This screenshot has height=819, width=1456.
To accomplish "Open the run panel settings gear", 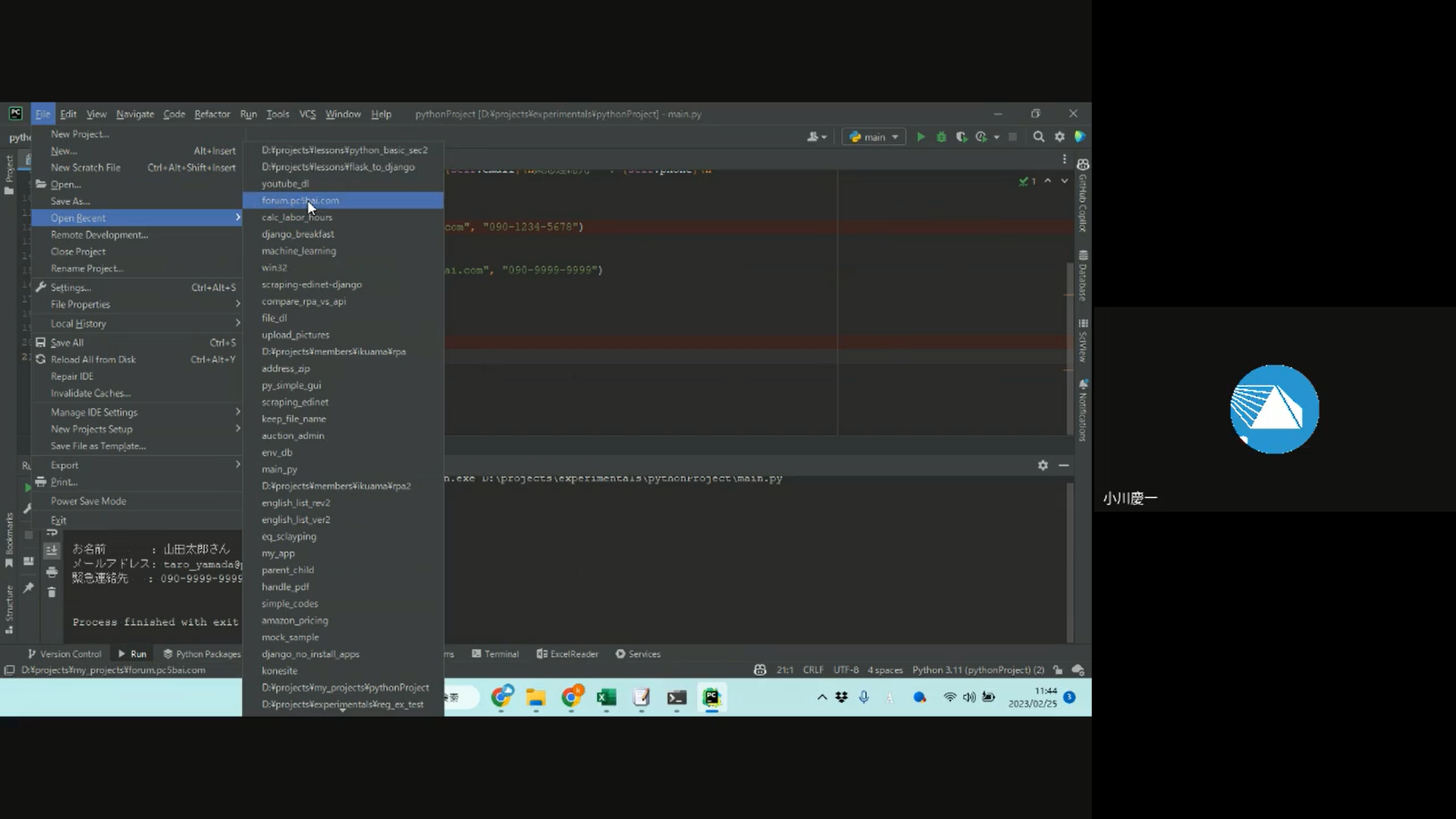I will click(x=1043, y=466).
